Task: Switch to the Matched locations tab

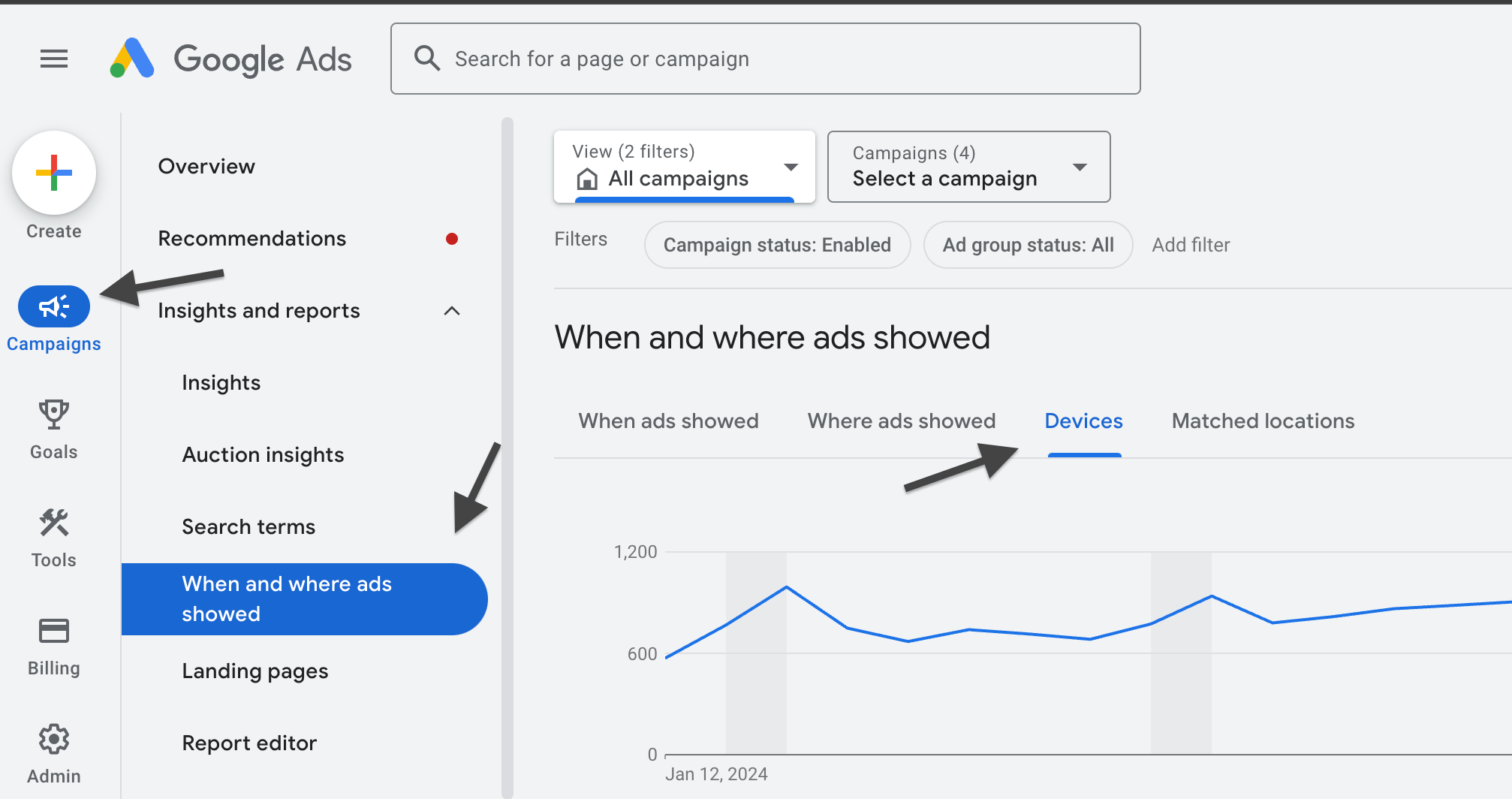Action: coord(1262,421)
